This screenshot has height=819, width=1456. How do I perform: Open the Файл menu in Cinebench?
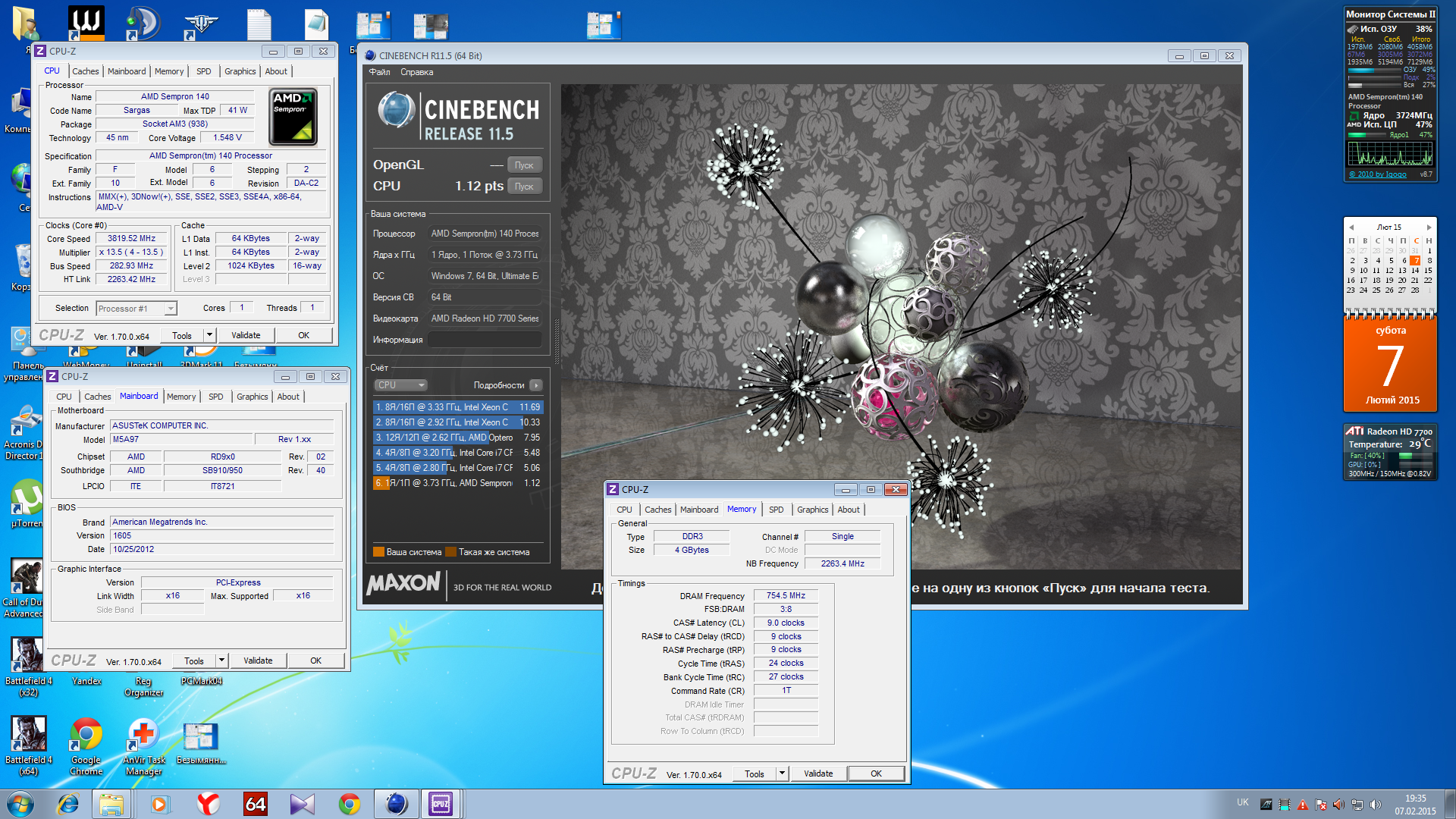[x=379, y=72]
